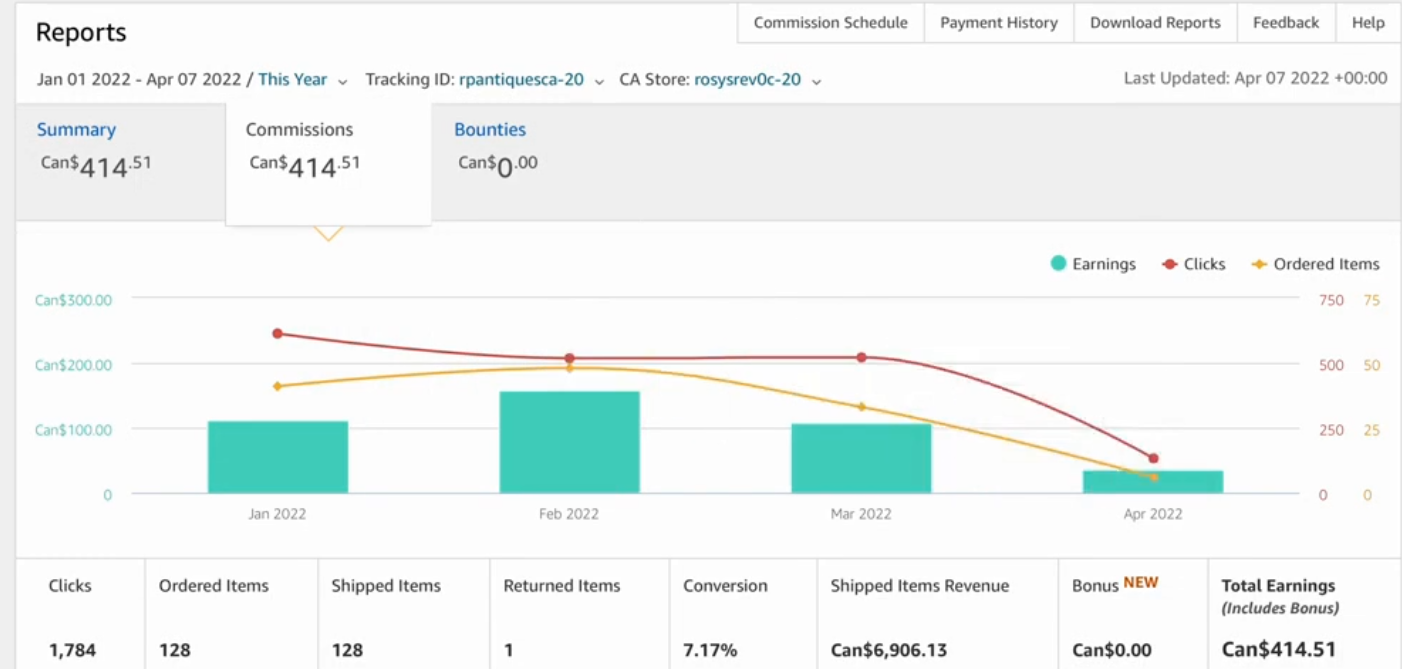Click the Apr 2022 clicks data point
Screen dimensions: 1402x669
(1153, 458)
